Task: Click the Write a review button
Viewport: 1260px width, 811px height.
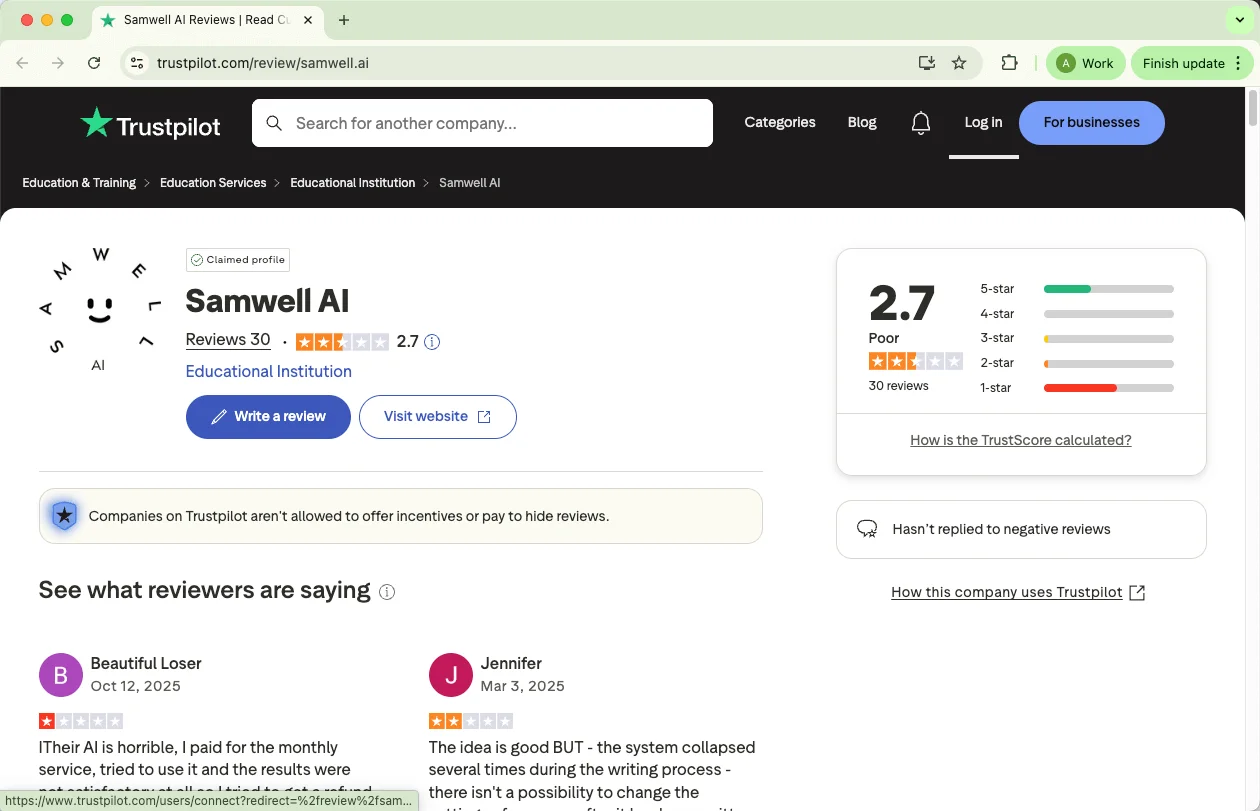Action: (268, 417)
